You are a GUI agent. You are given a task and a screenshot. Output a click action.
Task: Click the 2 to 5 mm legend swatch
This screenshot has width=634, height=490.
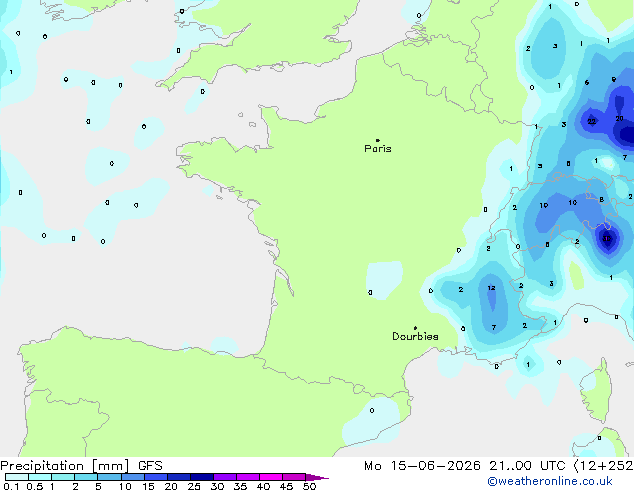pos(86,477)
